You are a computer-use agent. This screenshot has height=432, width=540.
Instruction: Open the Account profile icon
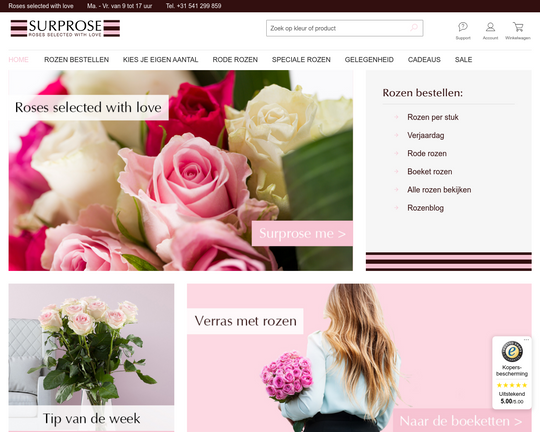click(x=490, y=27)
